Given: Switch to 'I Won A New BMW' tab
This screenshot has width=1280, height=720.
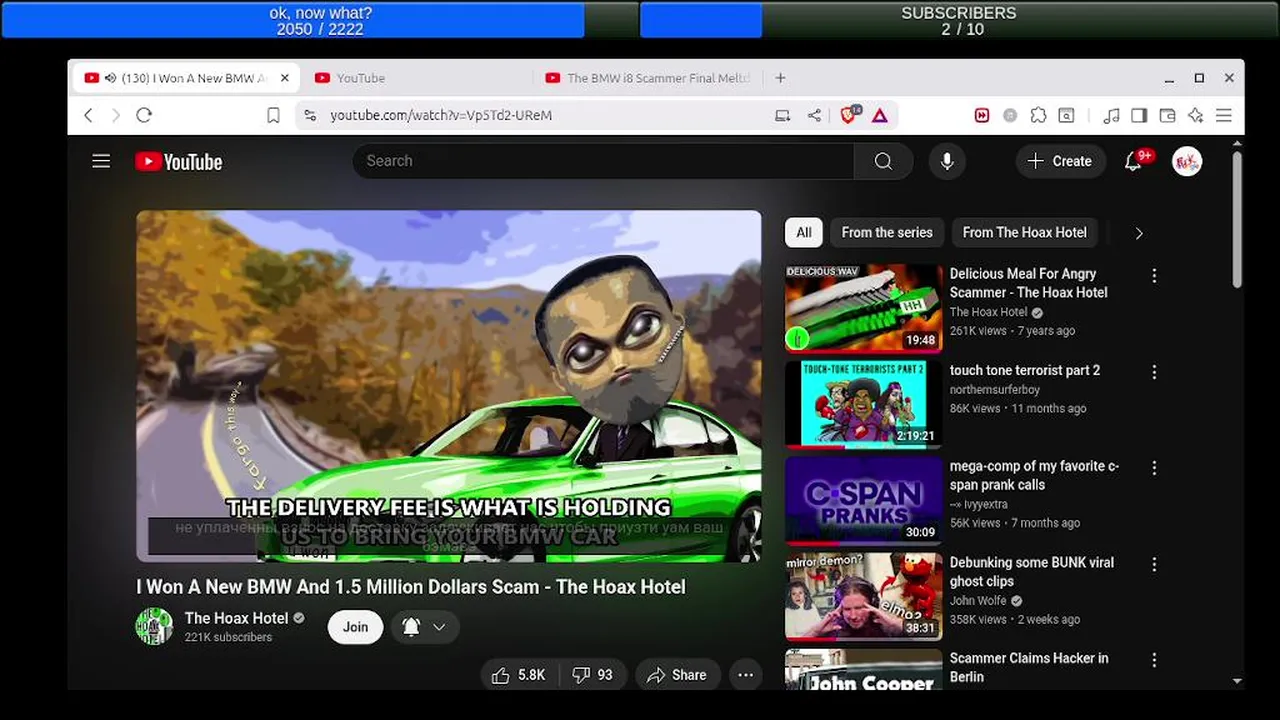Looking at the screenshot, I should point(184,78).
